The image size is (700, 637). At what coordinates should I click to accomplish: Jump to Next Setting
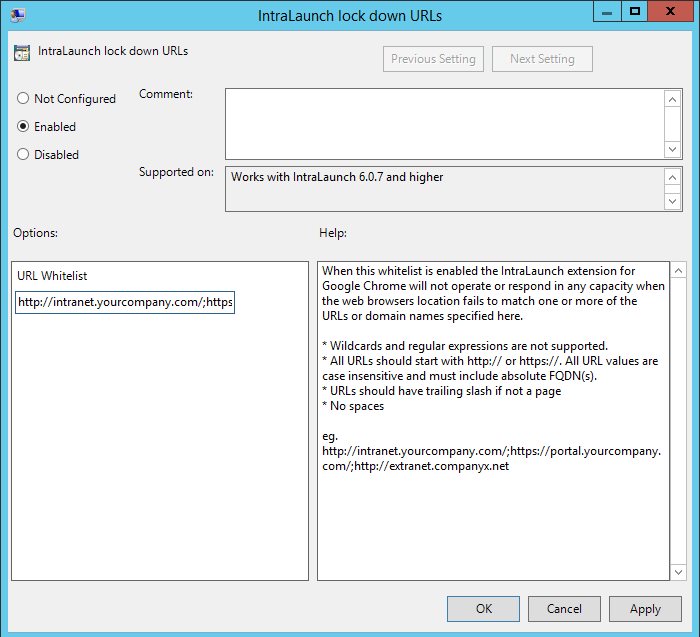pos(542,59)
